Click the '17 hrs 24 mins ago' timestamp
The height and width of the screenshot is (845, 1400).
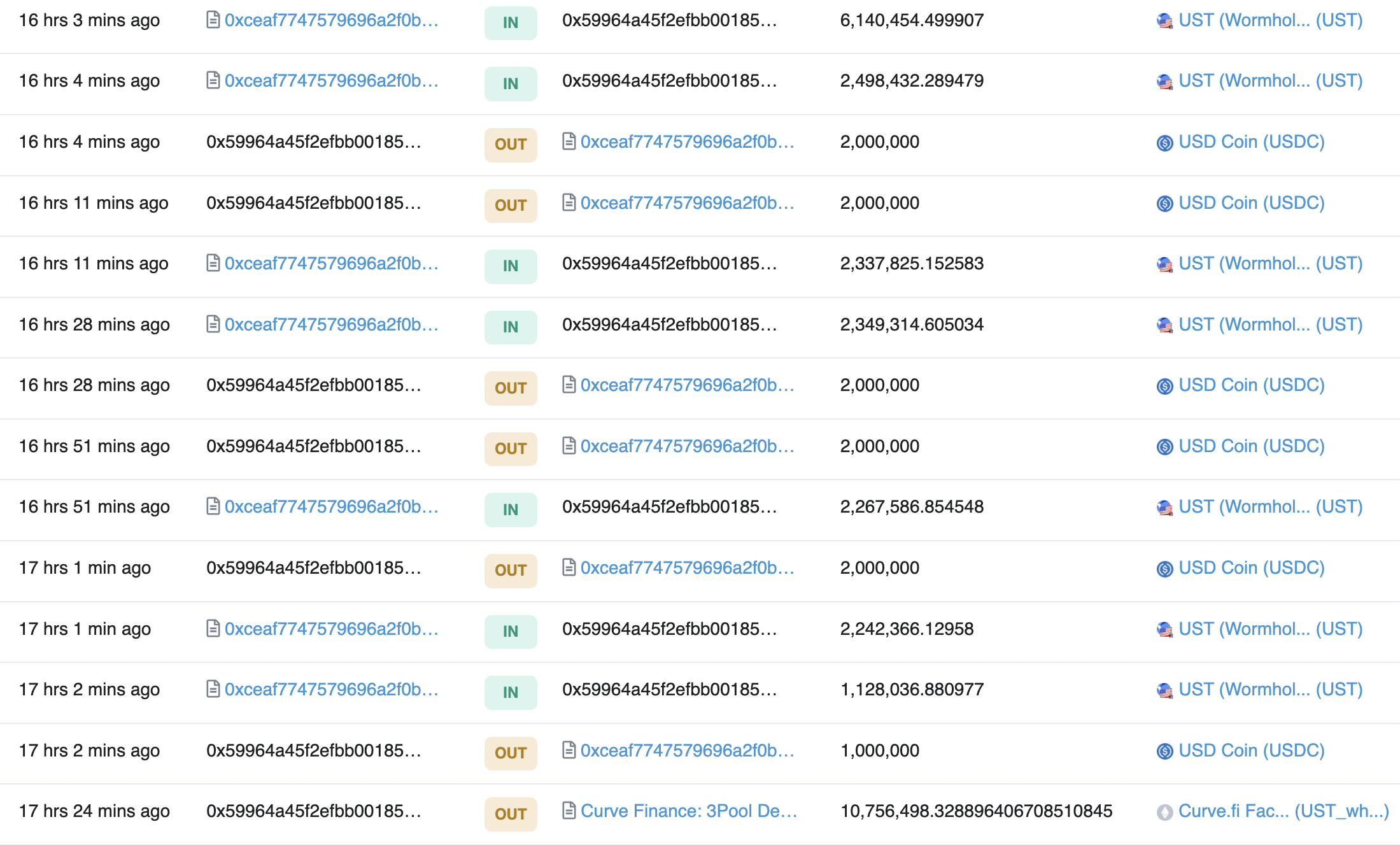94,811
